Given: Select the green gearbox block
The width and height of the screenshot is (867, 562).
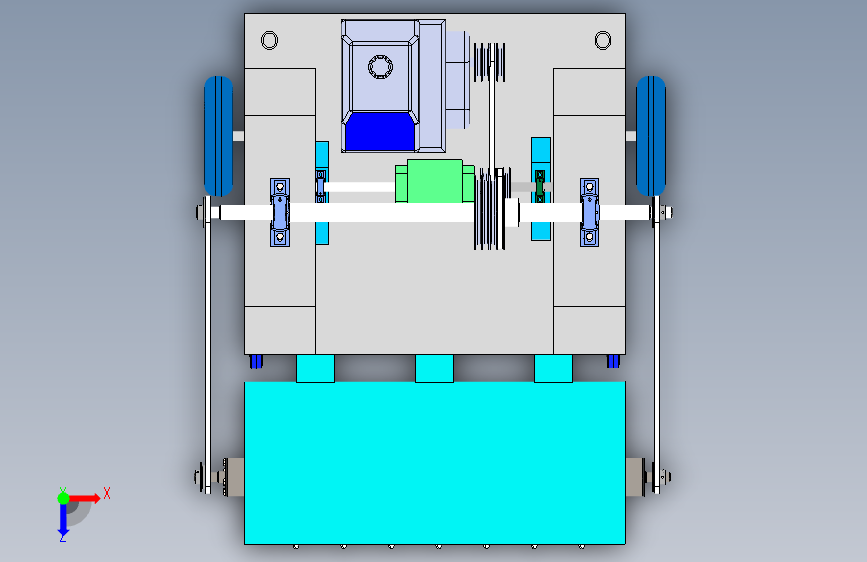Looking at the screenshot, I should 435,181.
